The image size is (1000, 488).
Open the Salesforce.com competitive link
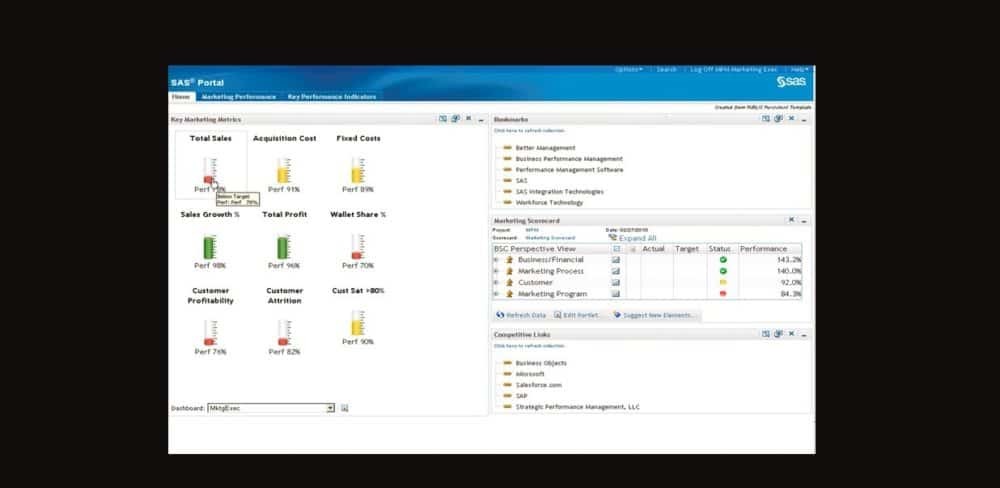point(539,384)
